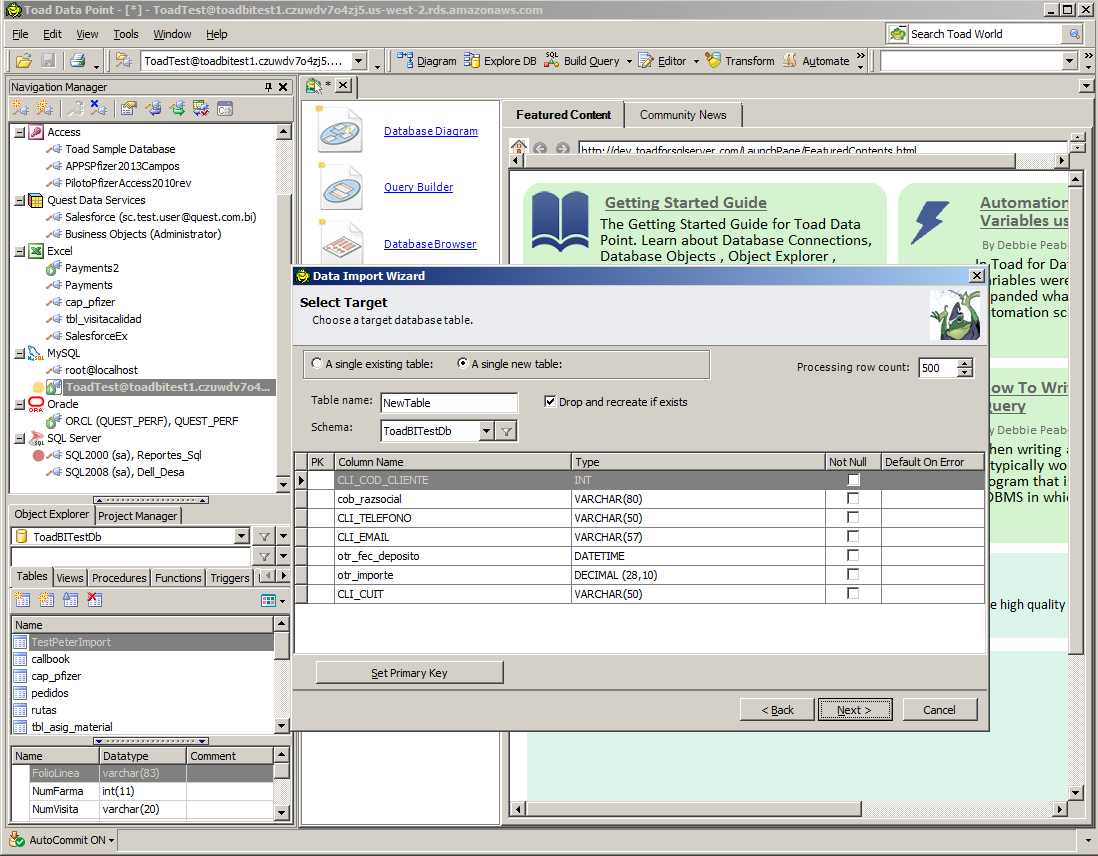This screenshot has width=1098, height=856.
Task: Pin the Navigation Manager panel
Action: (x=268, y=87)
